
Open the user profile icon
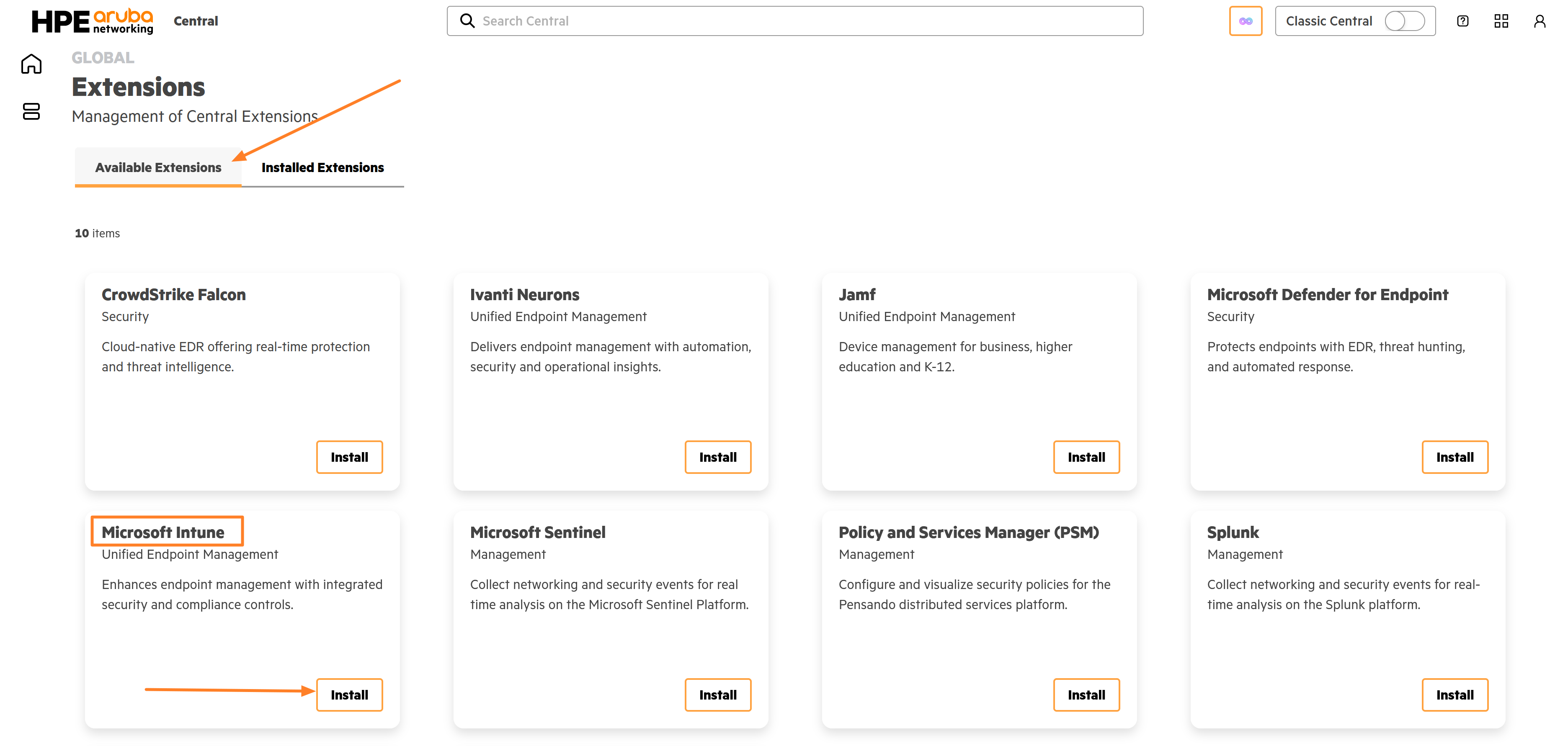[x=1540, y=21]
